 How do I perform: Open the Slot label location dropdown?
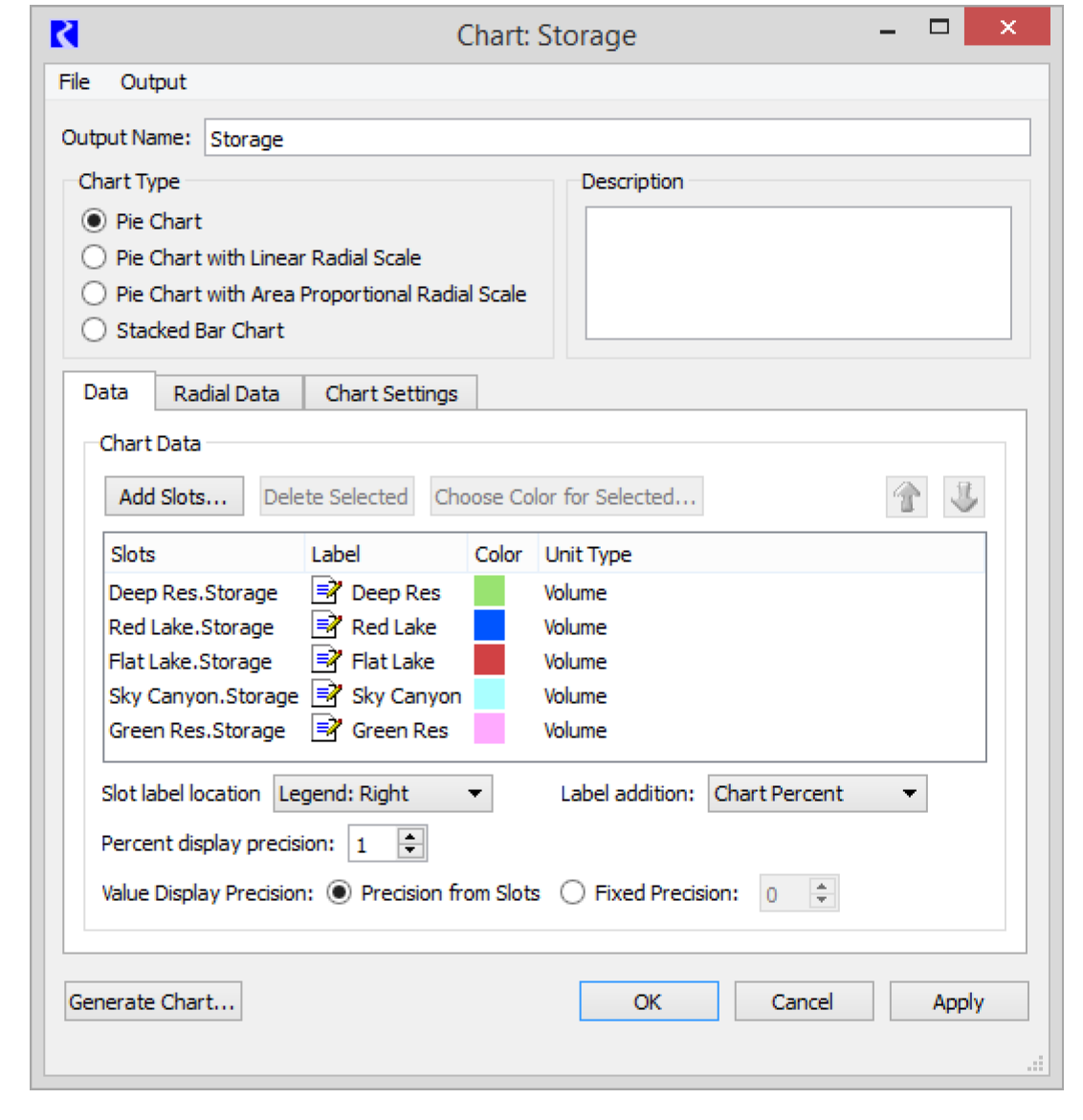[x=383, y=794]
